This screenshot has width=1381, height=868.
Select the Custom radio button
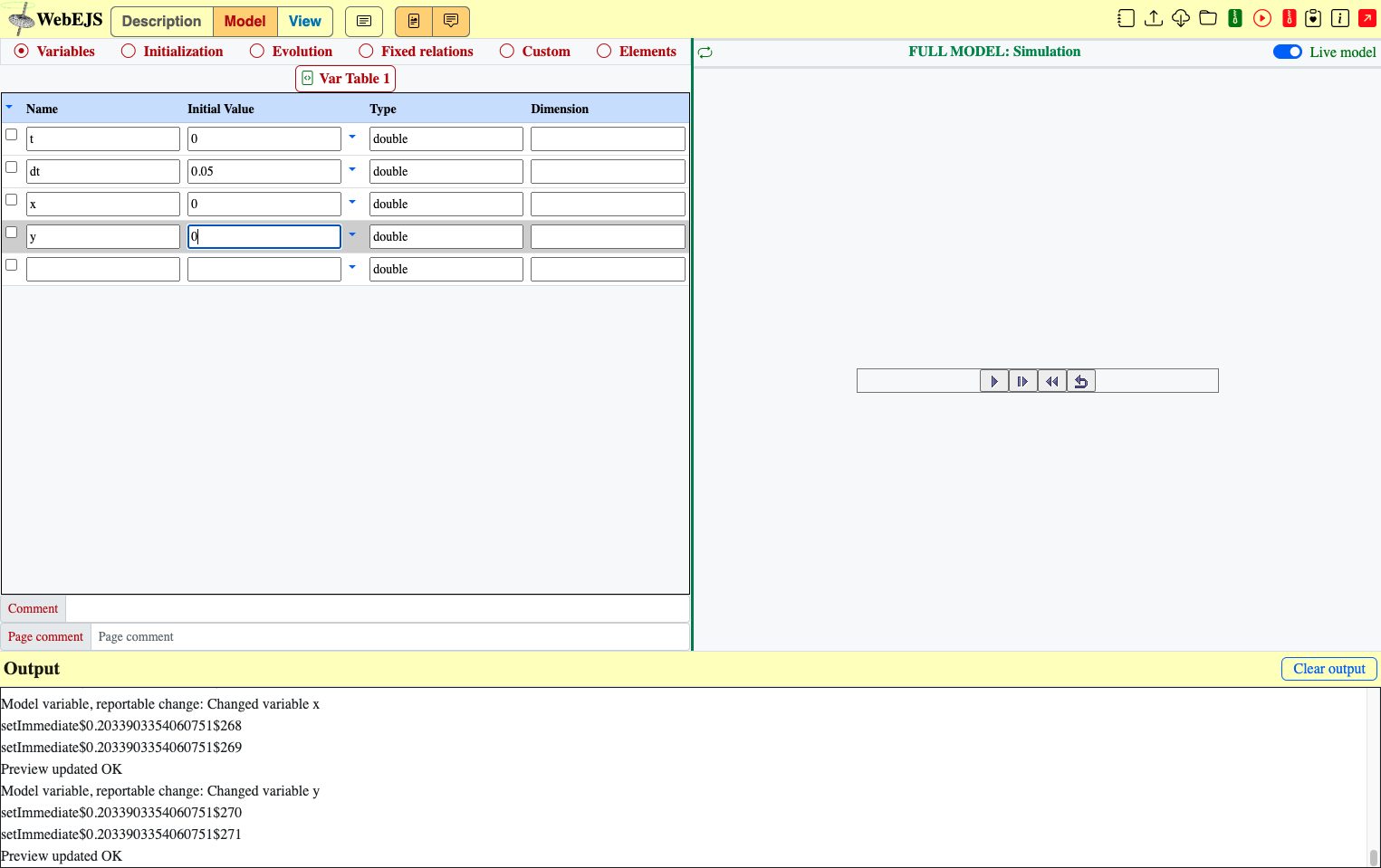tap(507, 51)
